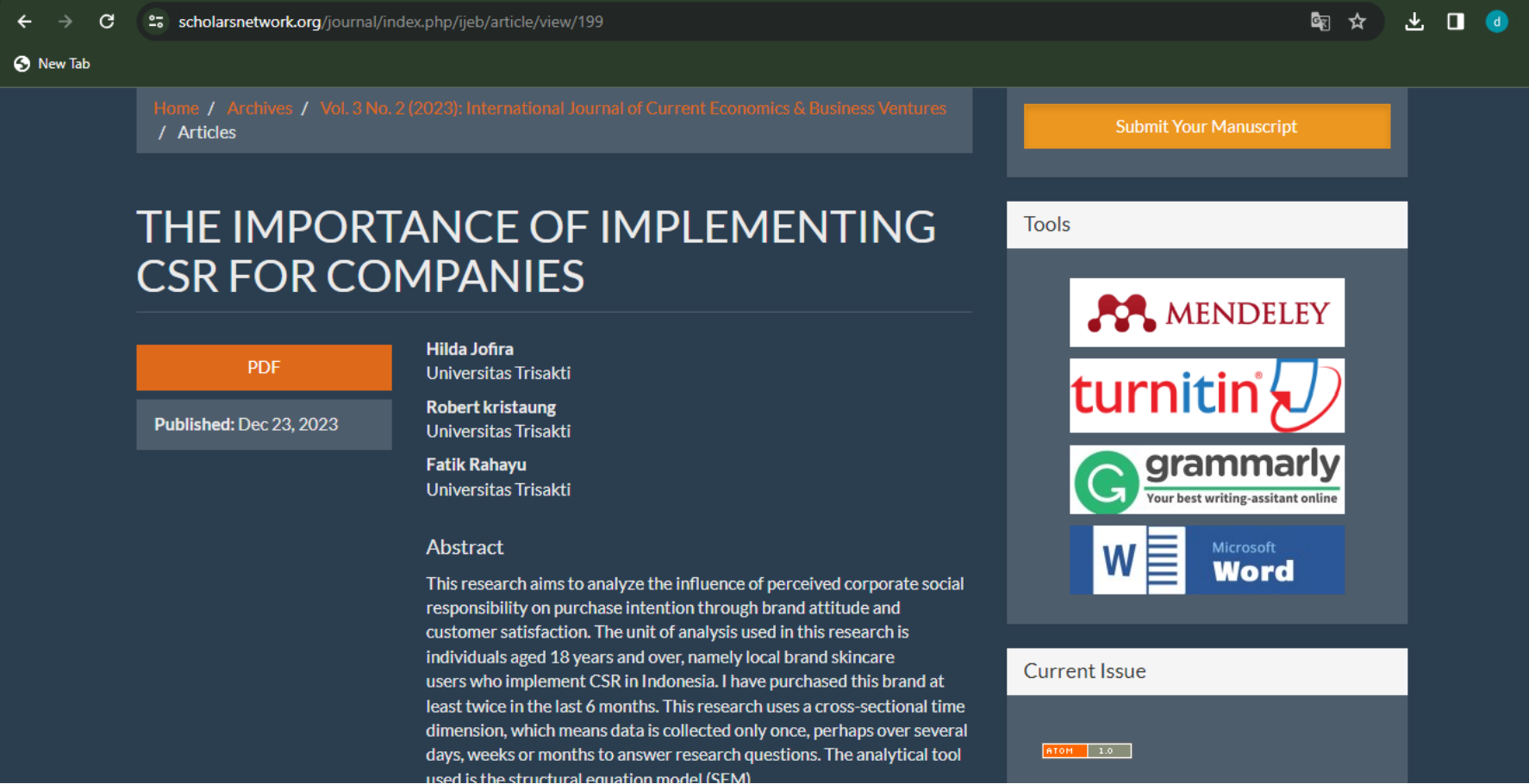Open the user profile avatar
This screenshot has width=1529, height=784.
point(1496,22)
